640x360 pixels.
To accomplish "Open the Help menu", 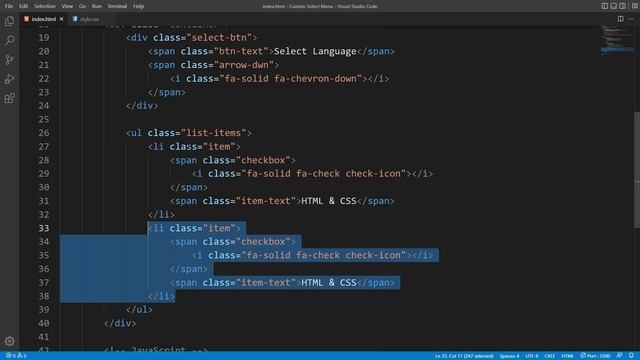I will click(138, 6).
